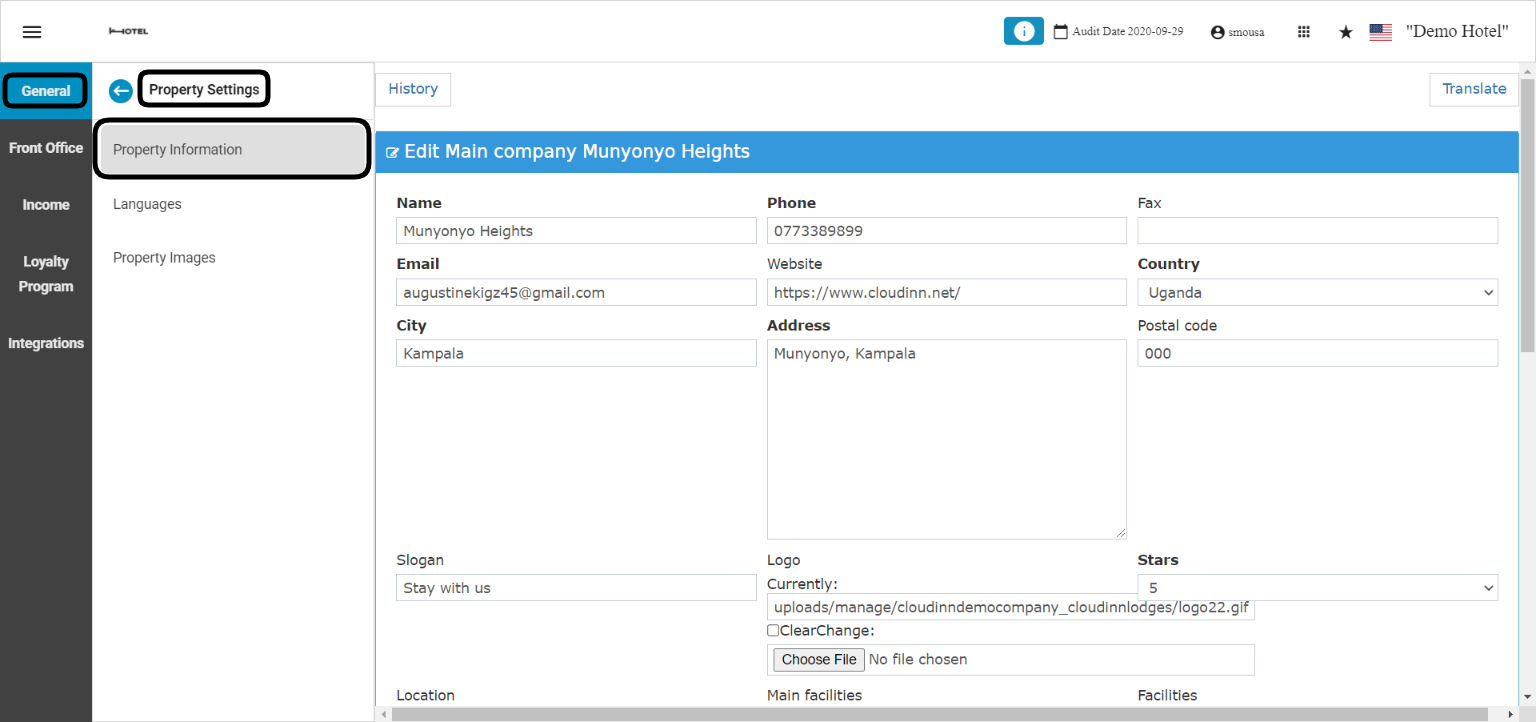Click the user account icon beside smousa
Image resolution: width=1536 pixels, height=722 pixels.
coord(1217,32)
